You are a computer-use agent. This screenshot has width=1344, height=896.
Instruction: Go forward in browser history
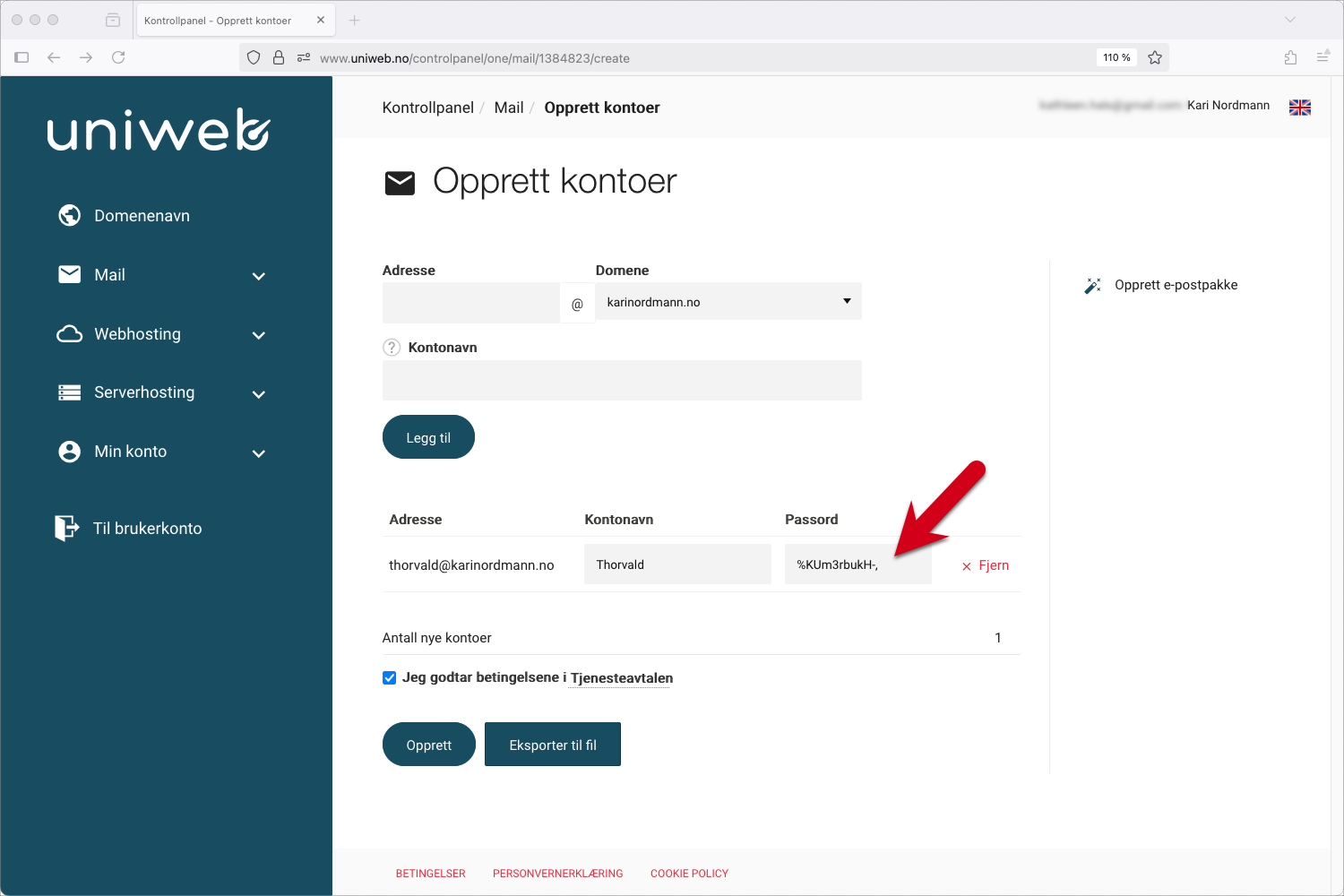86,57
